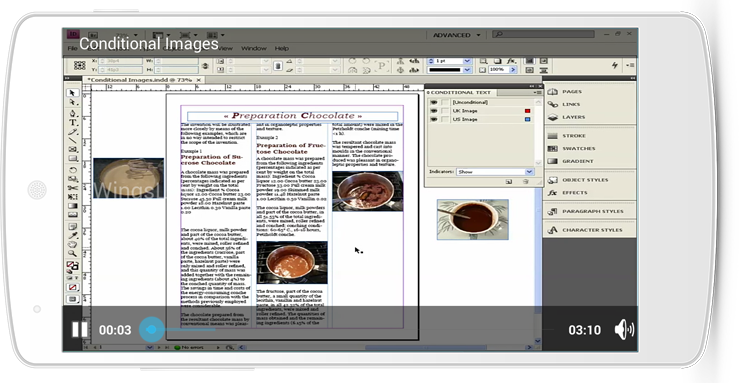Select the Zoom magnifier tool
The image size is (739, 383).
click(x=72, y=254)
